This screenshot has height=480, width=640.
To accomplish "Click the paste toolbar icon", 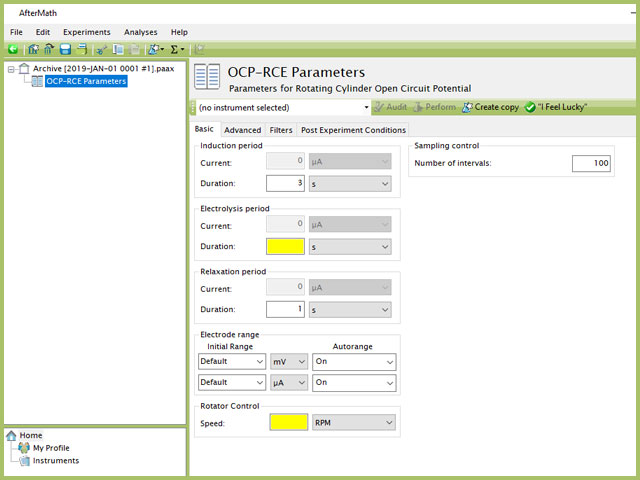I will [133, 49].
